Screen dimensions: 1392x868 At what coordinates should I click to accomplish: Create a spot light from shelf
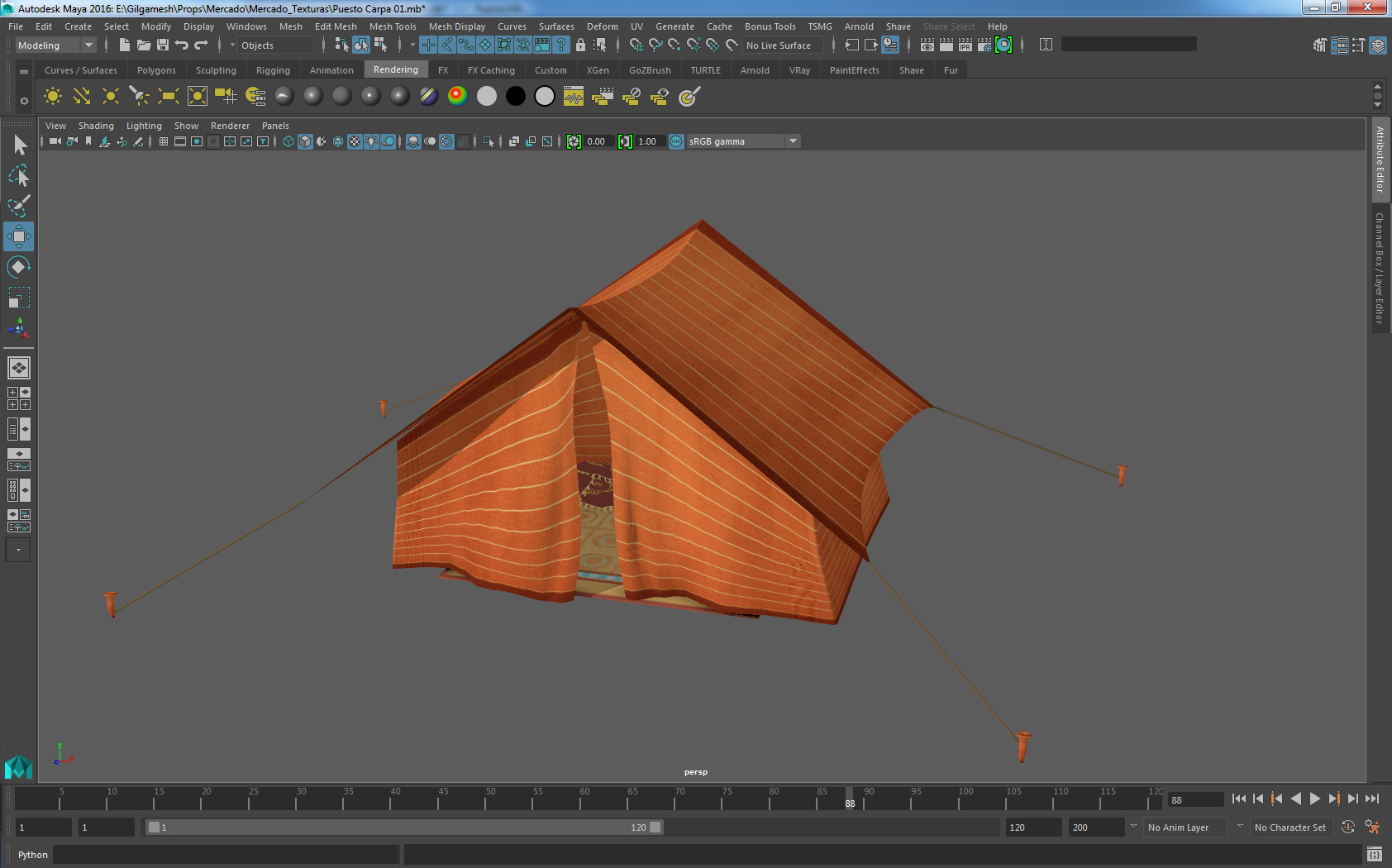139,97
